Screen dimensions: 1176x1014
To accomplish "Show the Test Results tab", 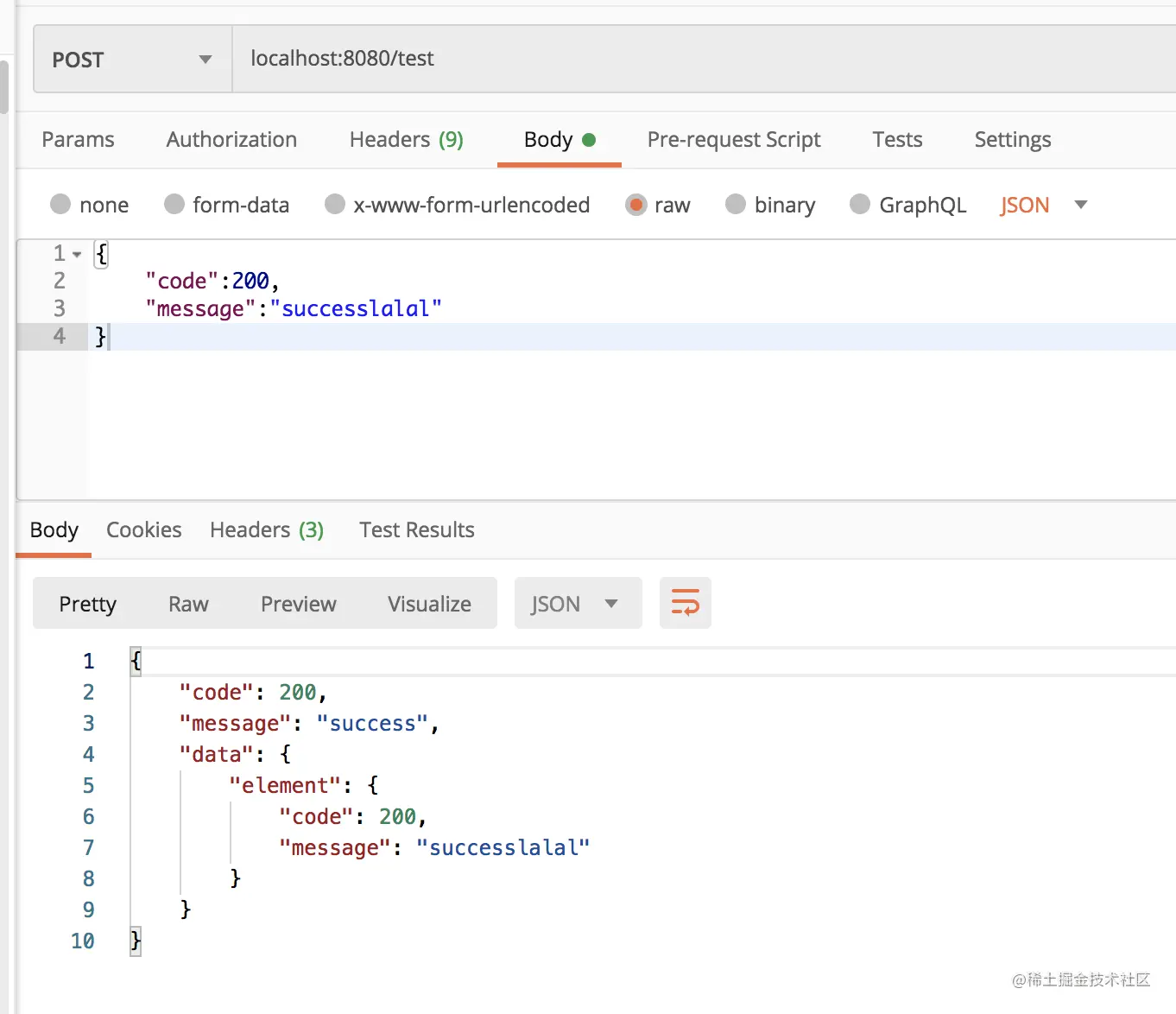I will (x=416, y=530).
